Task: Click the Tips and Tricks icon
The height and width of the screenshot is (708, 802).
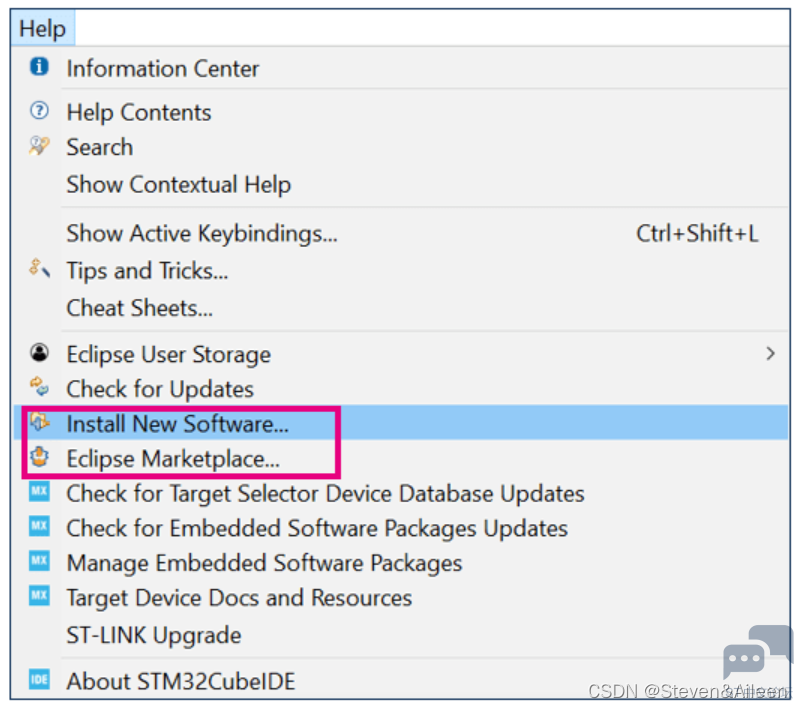Action: [x=39, y=268]
